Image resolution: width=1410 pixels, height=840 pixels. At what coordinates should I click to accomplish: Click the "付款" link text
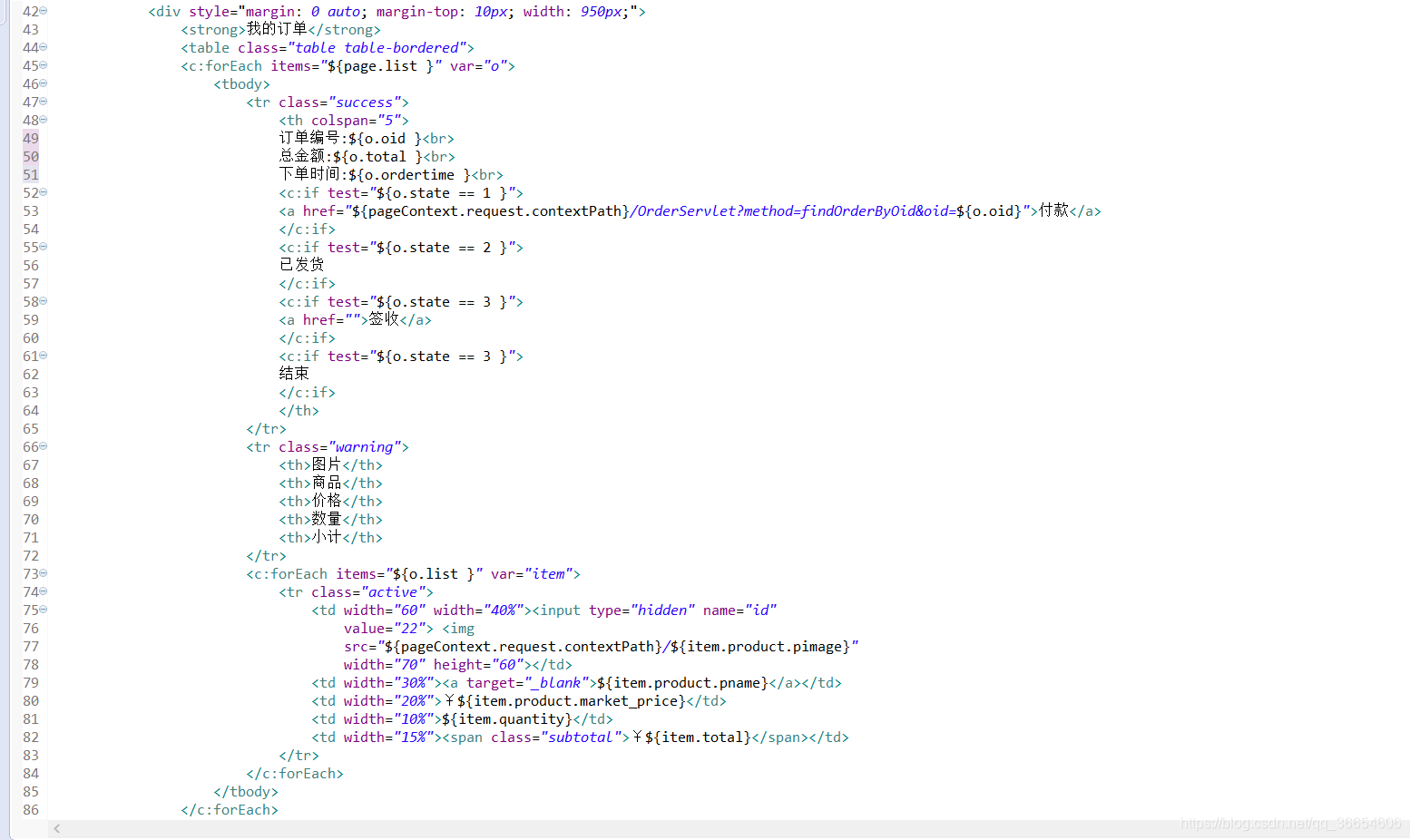(x=1053, y=210)
